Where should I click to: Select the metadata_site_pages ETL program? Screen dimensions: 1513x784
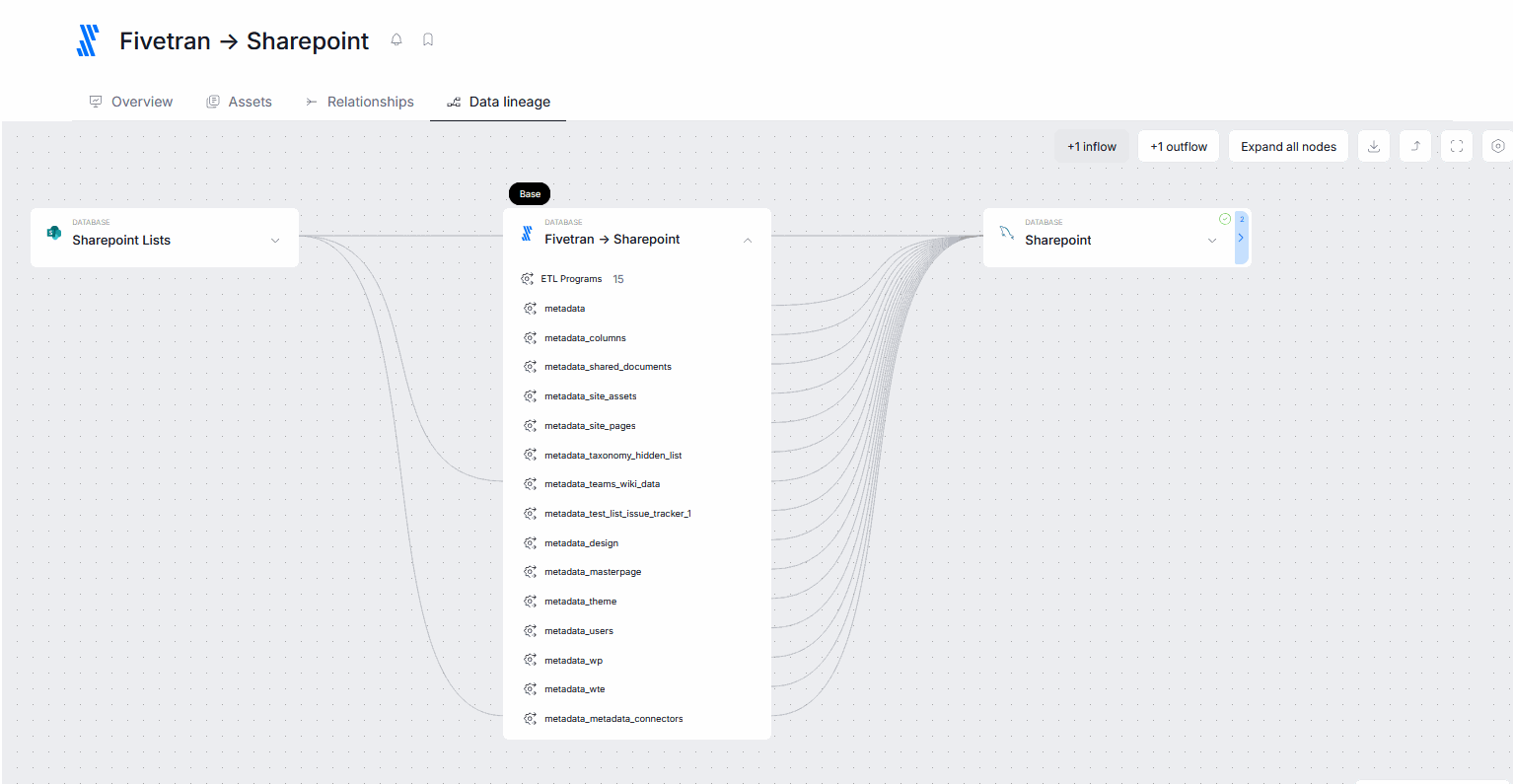coord(590,426)
